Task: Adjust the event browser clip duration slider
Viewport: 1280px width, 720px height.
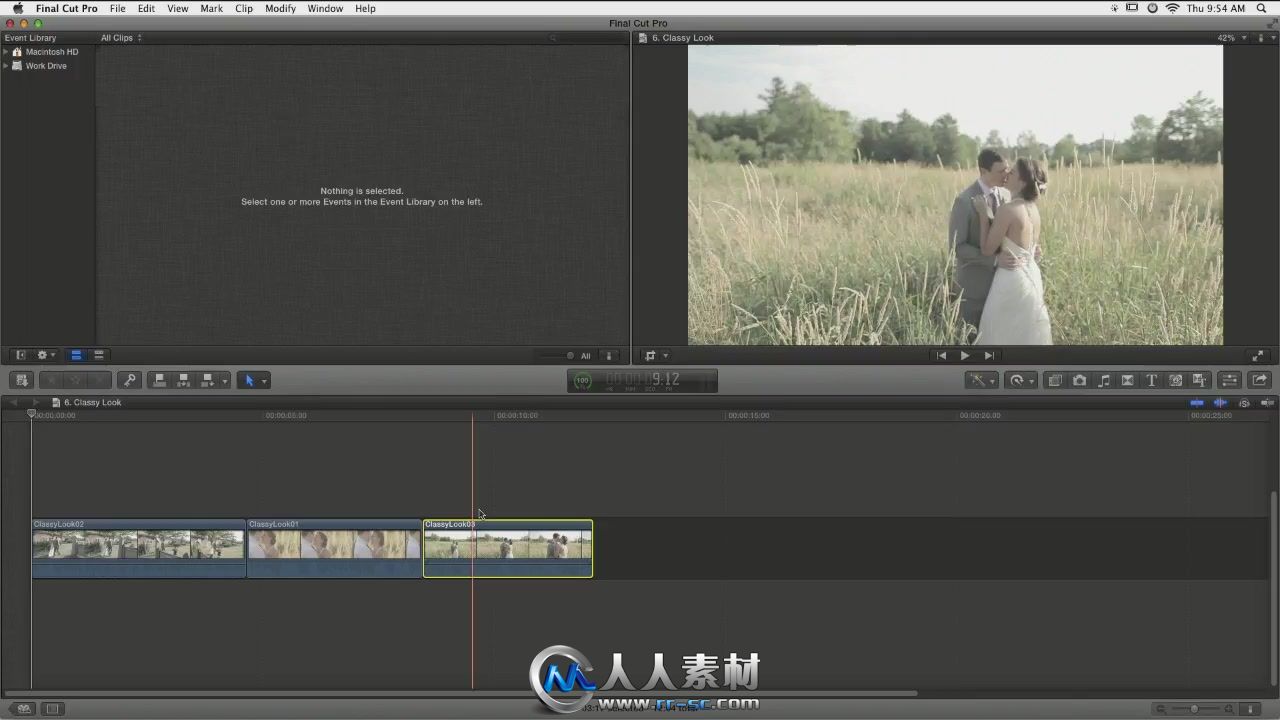Action: click(555, 355)
